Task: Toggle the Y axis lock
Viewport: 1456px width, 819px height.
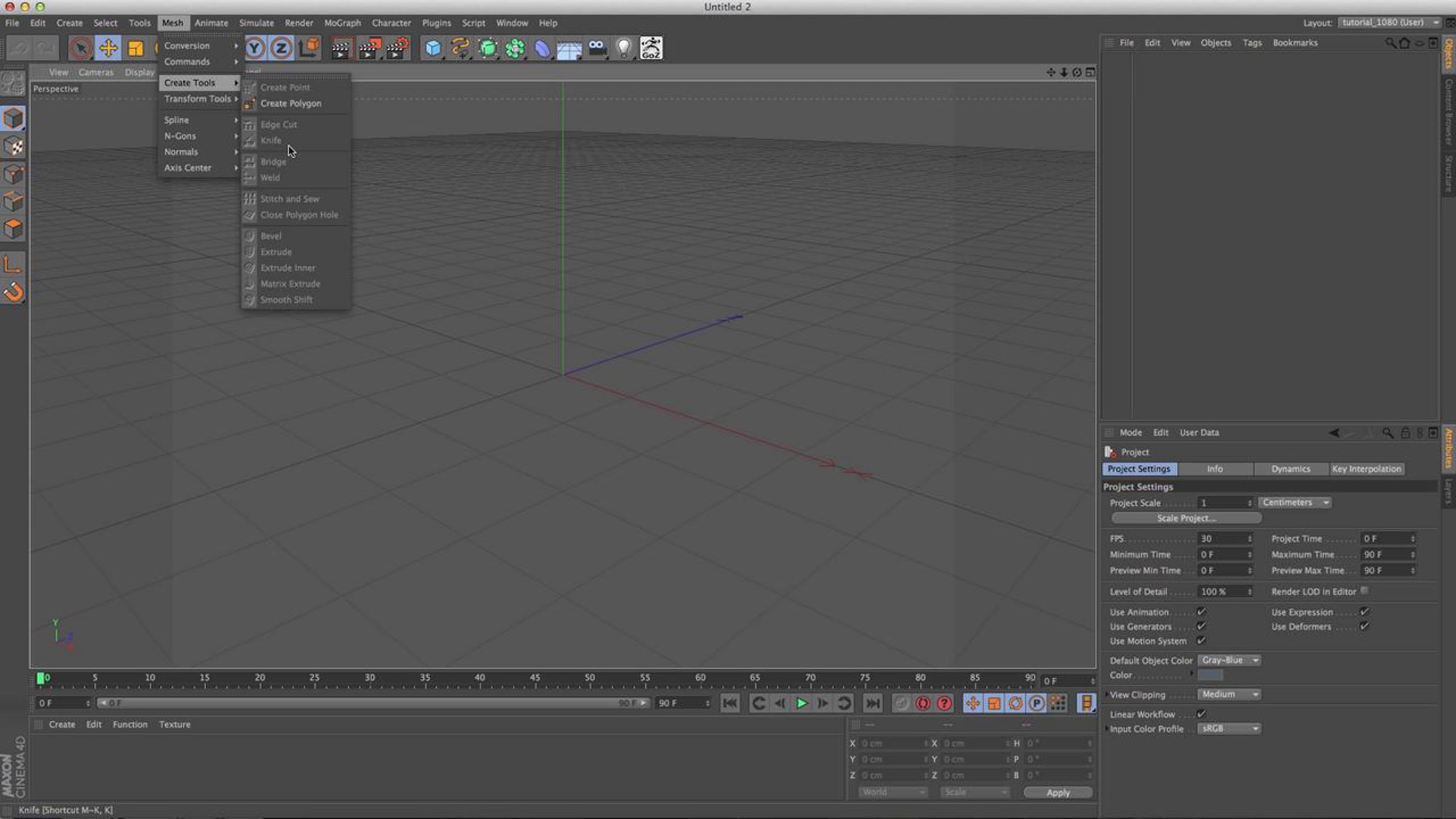Action: (255, 48)
